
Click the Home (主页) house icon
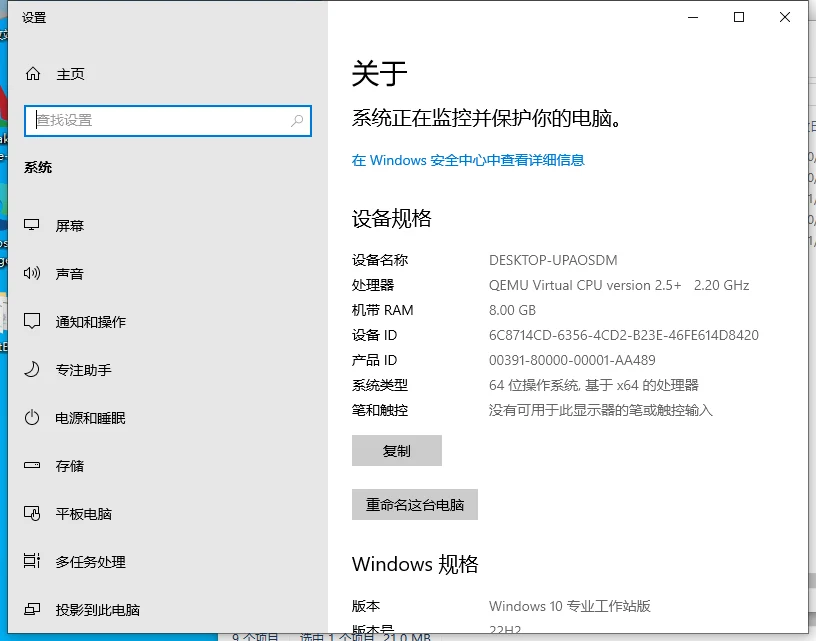tap(33, 74)
